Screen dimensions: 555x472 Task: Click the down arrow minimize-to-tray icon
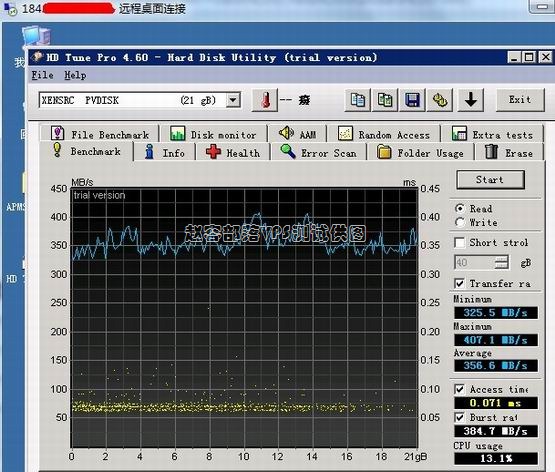(470, 100)
